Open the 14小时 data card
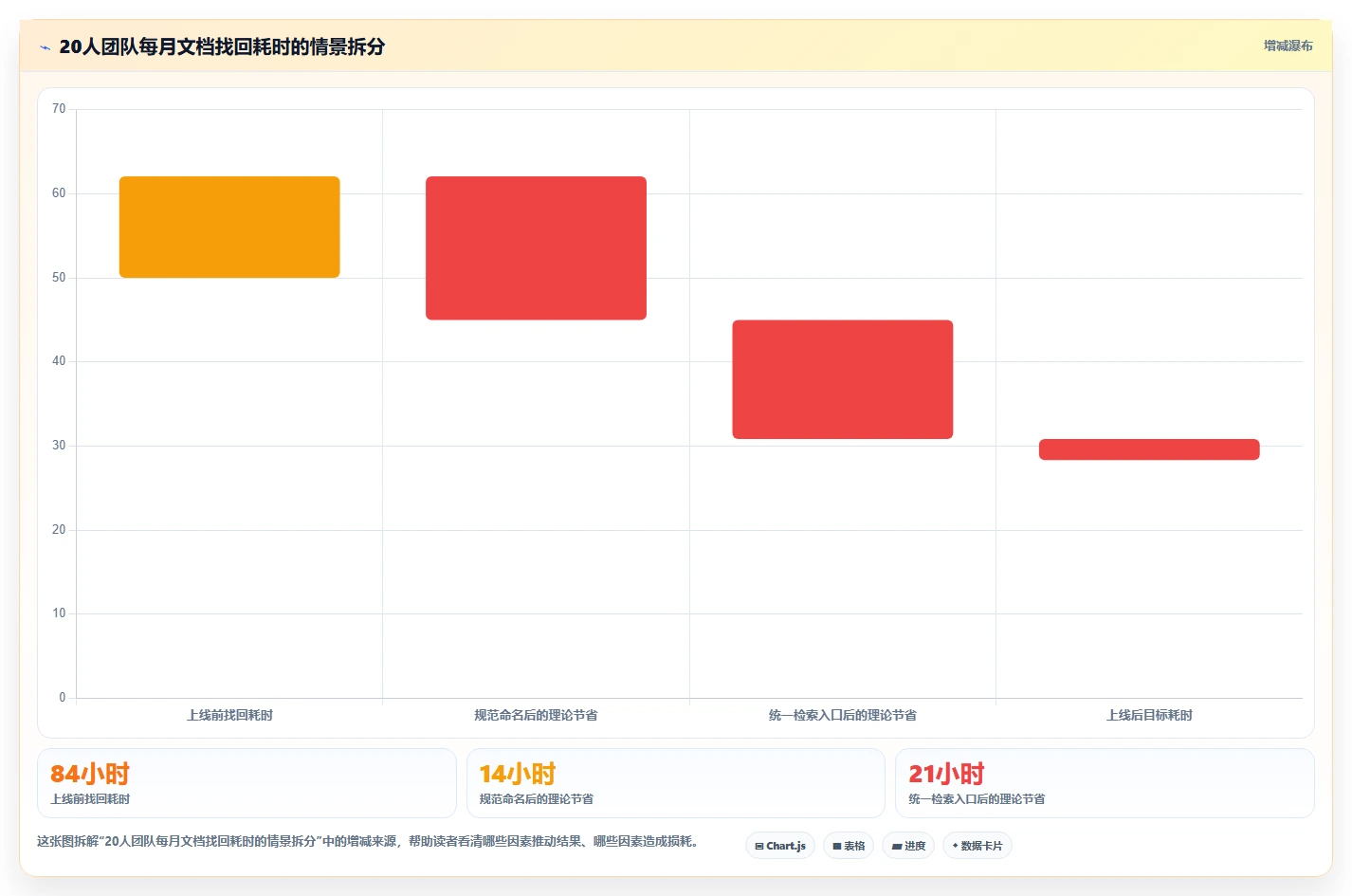Viewport: 1352px width, 896px height. click(x=675, y=783)
